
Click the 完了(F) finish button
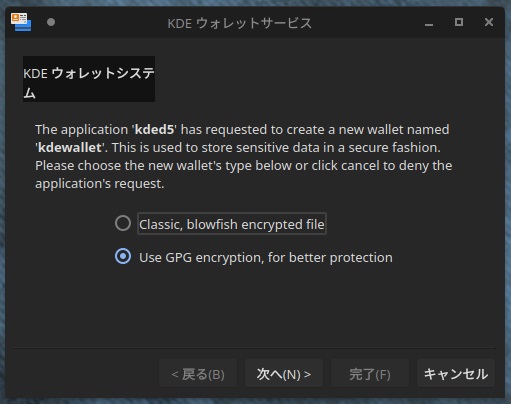[x=370, y=373]
